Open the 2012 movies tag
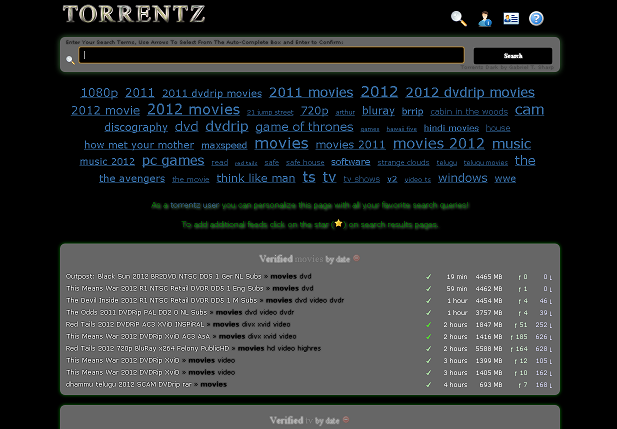The image size is (617, 429). click(x=193, y=109)
